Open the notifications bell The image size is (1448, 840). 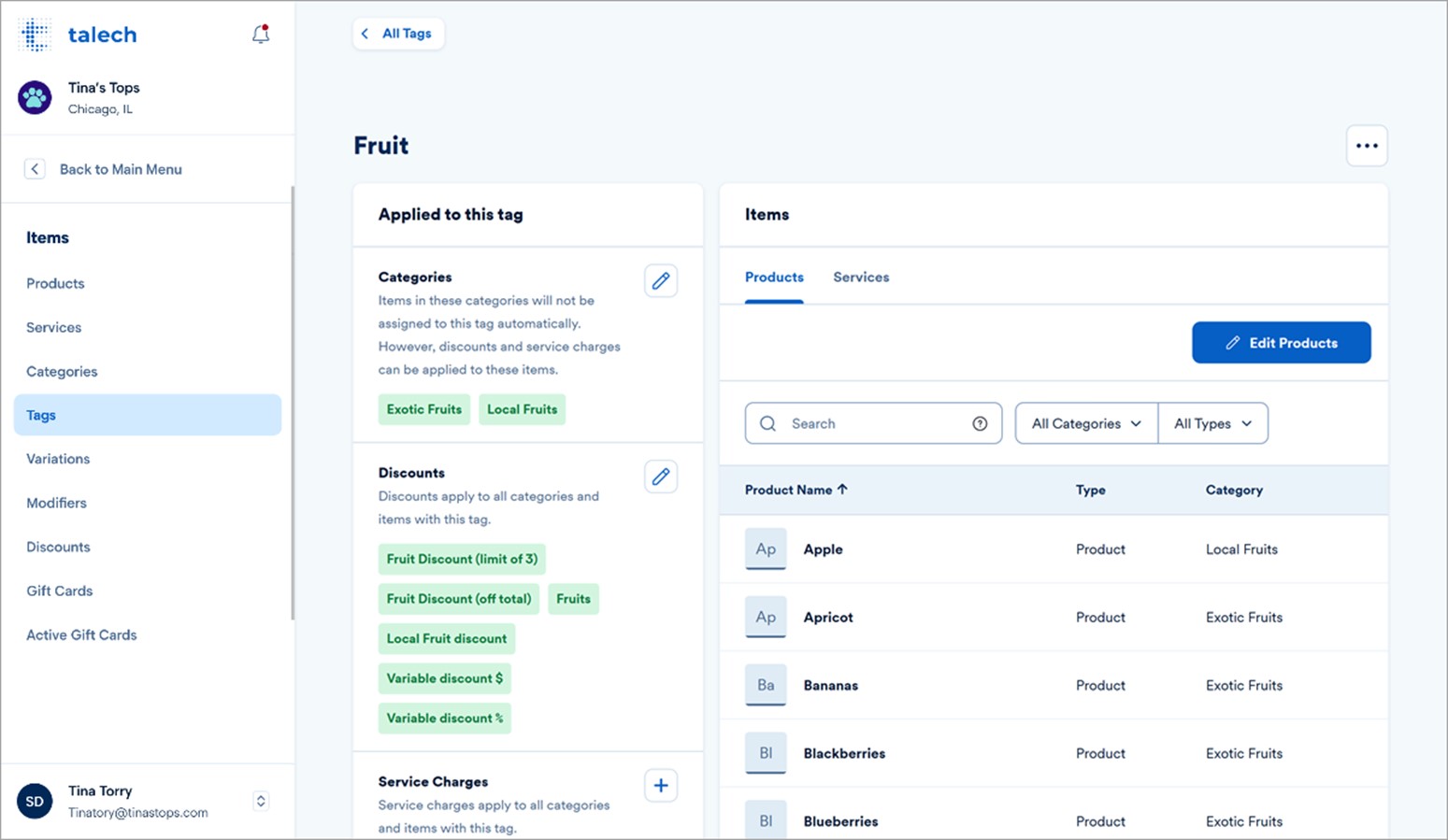tap(261, 35)
